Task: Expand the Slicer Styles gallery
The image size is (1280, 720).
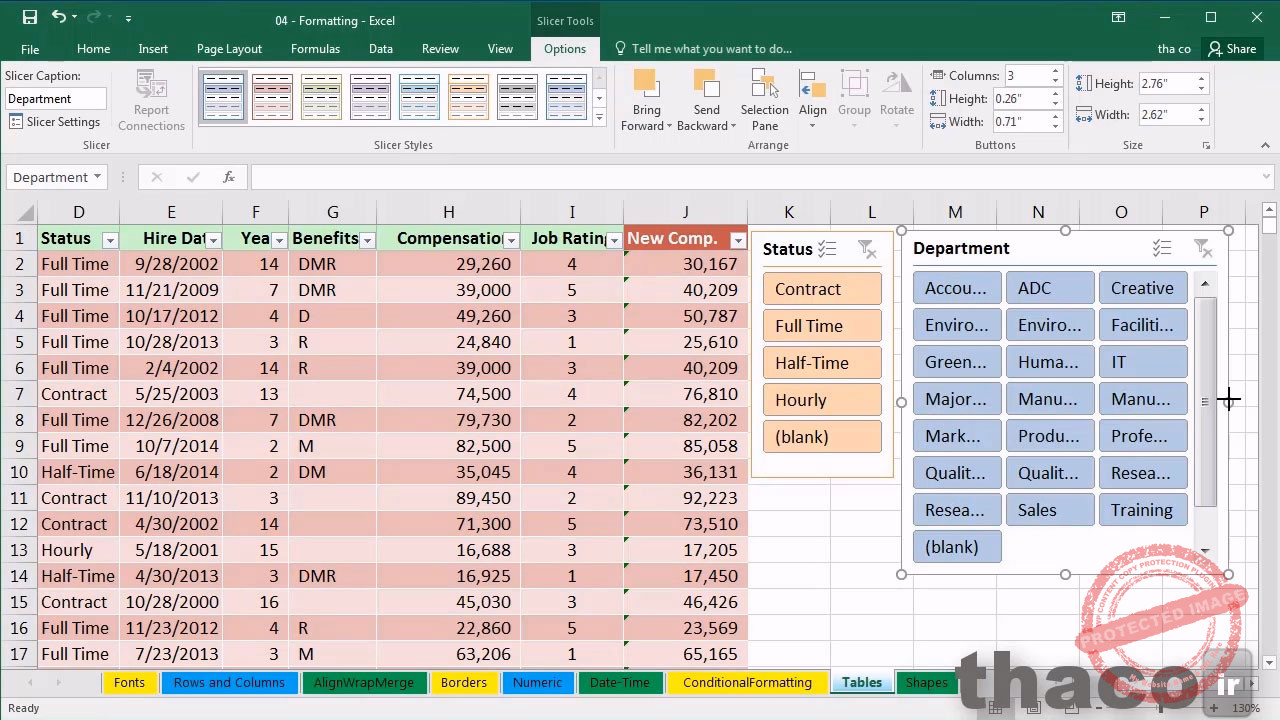Action: (599, 118)
